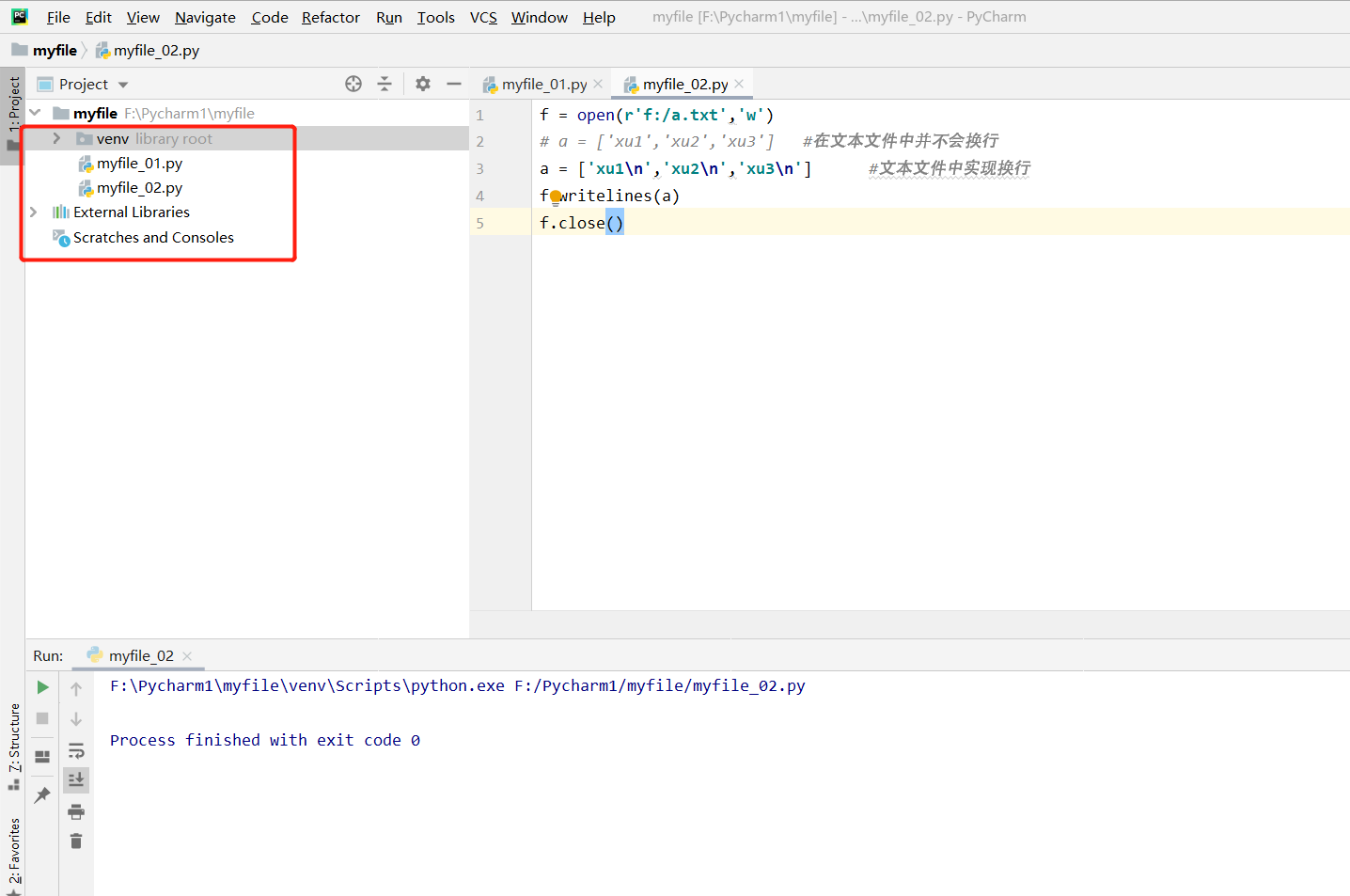Click the locate current file crosshair icon
The width and height of the screenshot is (1350, 896).
tap(353, 84)
